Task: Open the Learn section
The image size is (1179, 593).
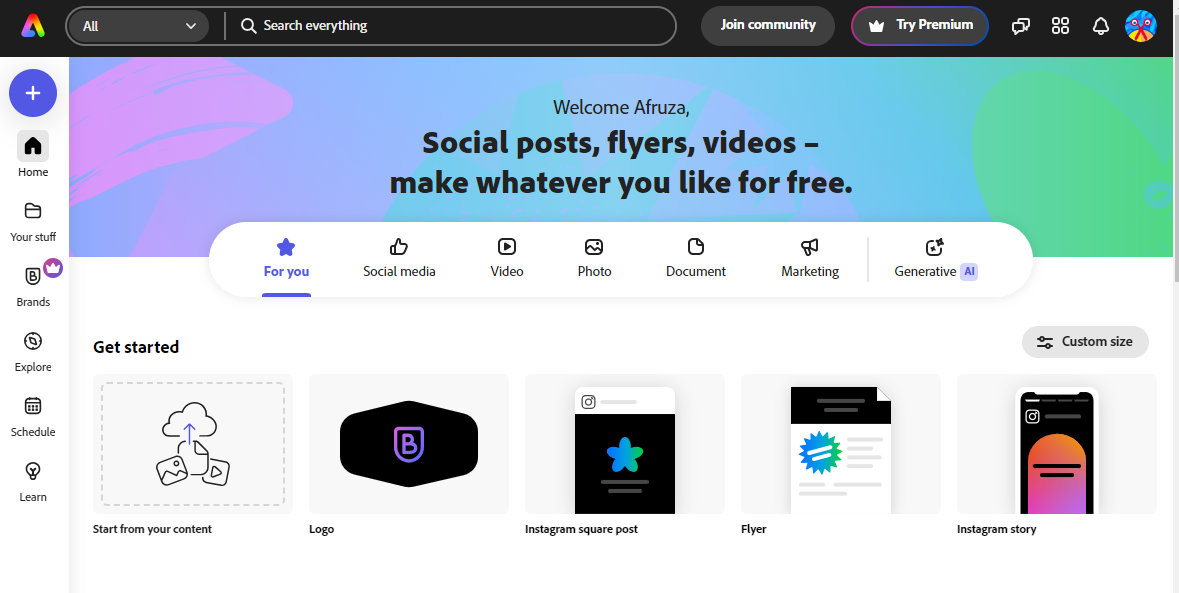Action: point(32,478)
